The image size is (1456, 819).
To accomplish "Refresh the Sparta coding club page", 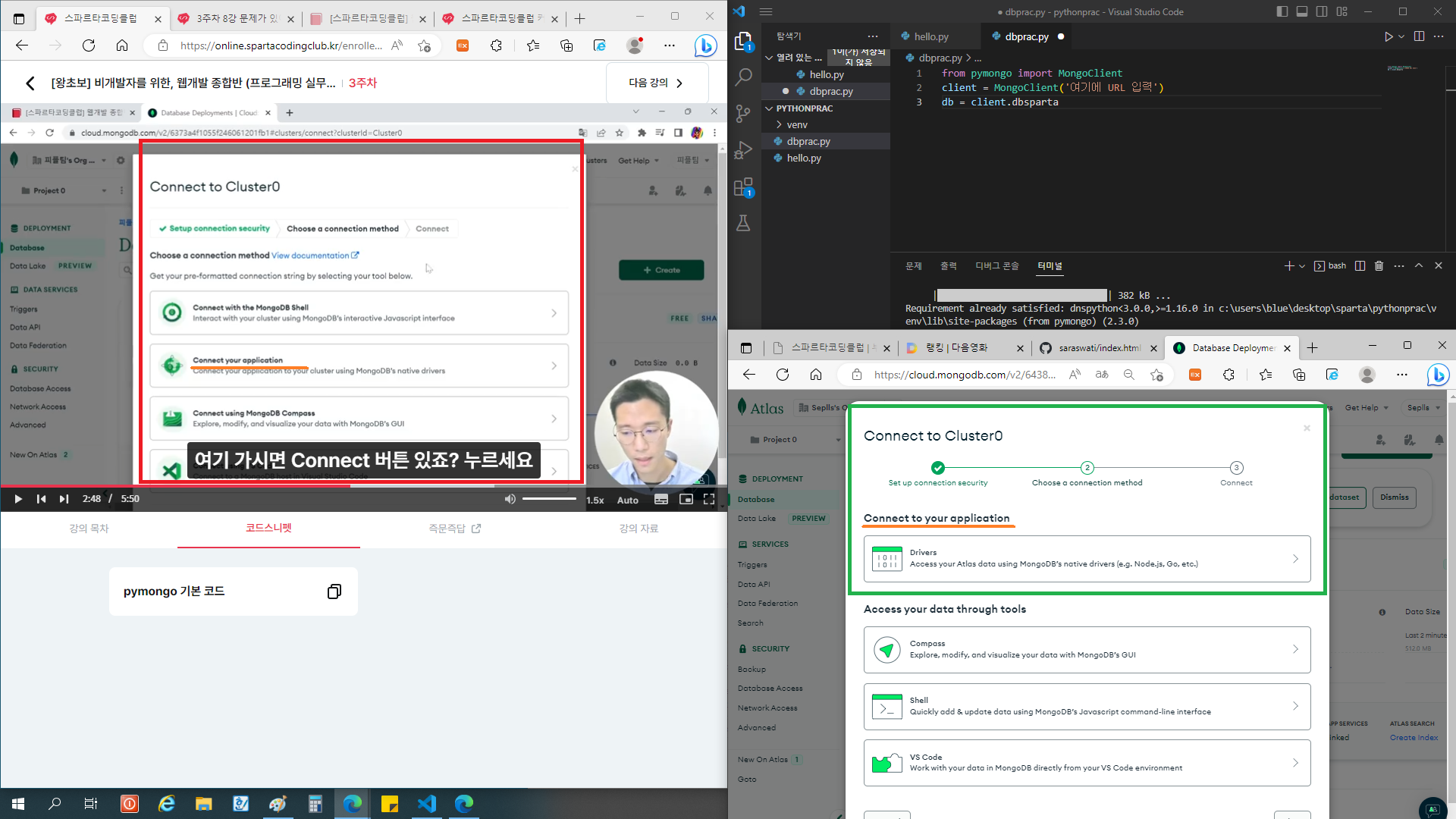I will 89,45.
